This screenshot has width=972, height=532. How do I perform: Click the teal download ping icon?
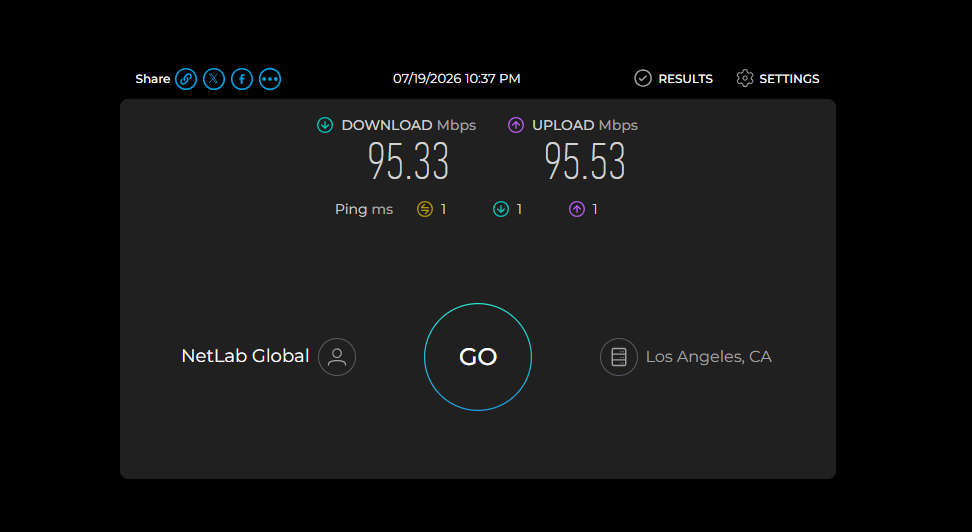tap(501, 209)
